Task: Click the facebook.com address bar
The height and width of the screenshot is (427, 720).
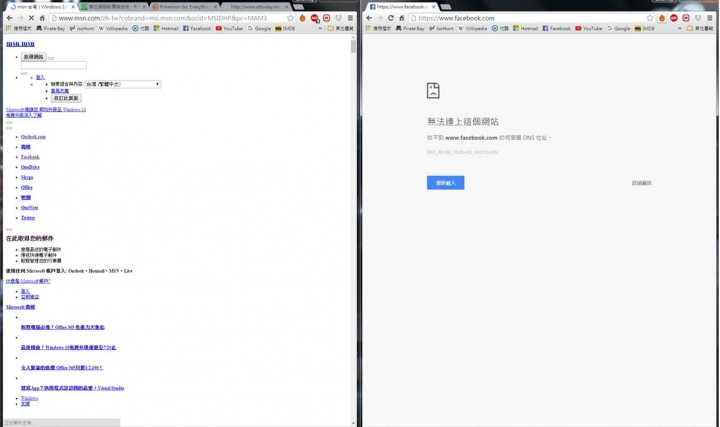Action: (531, 18)
